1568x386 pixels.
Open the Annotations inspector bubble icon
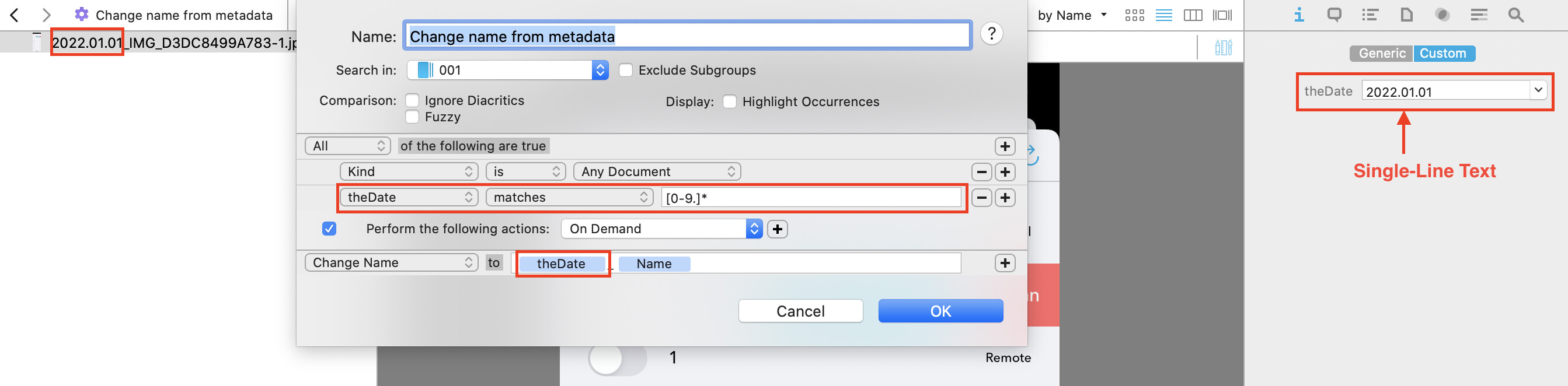(1334, 15)
